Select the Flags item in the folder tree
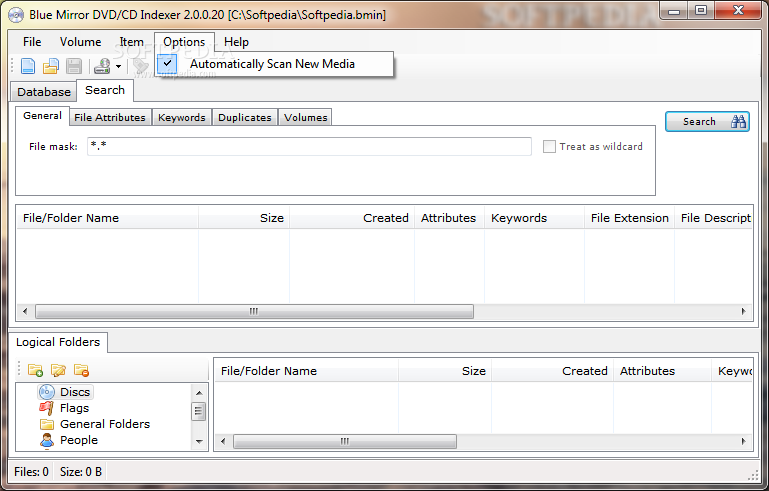The width and height of the screenshot is (769, 491). coord(64,408)
